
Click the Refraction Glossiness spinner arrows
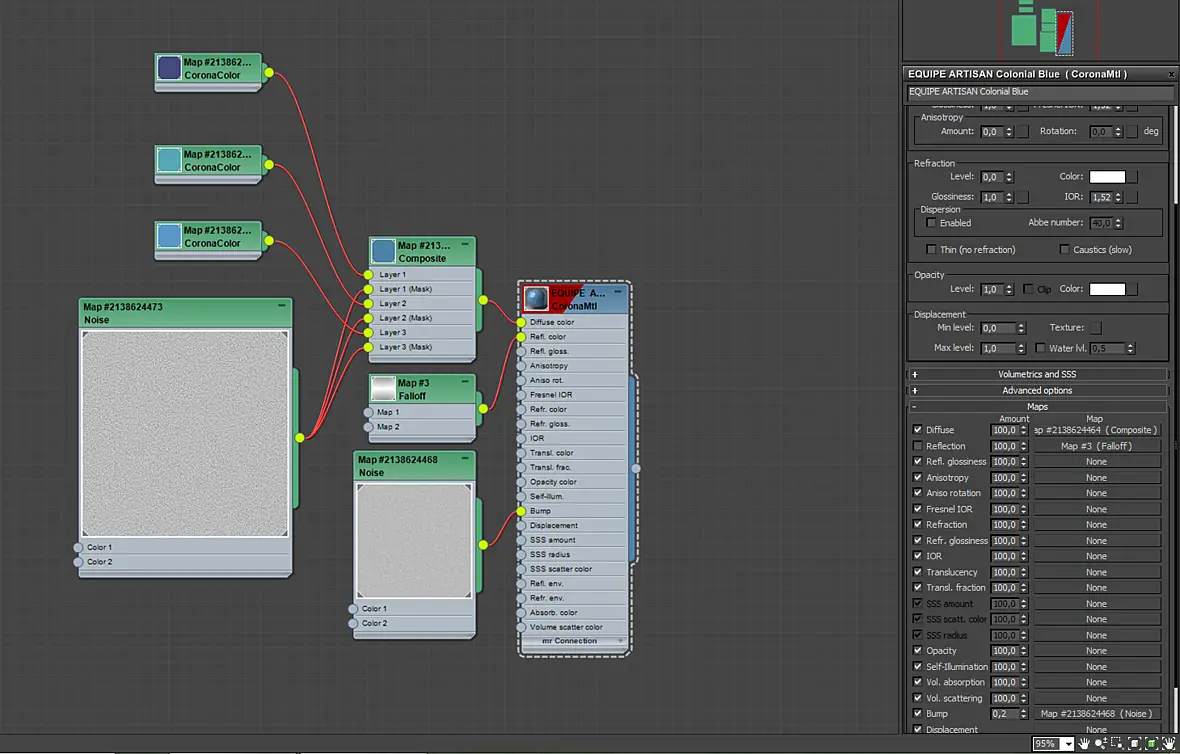[x=1008, y=197]
